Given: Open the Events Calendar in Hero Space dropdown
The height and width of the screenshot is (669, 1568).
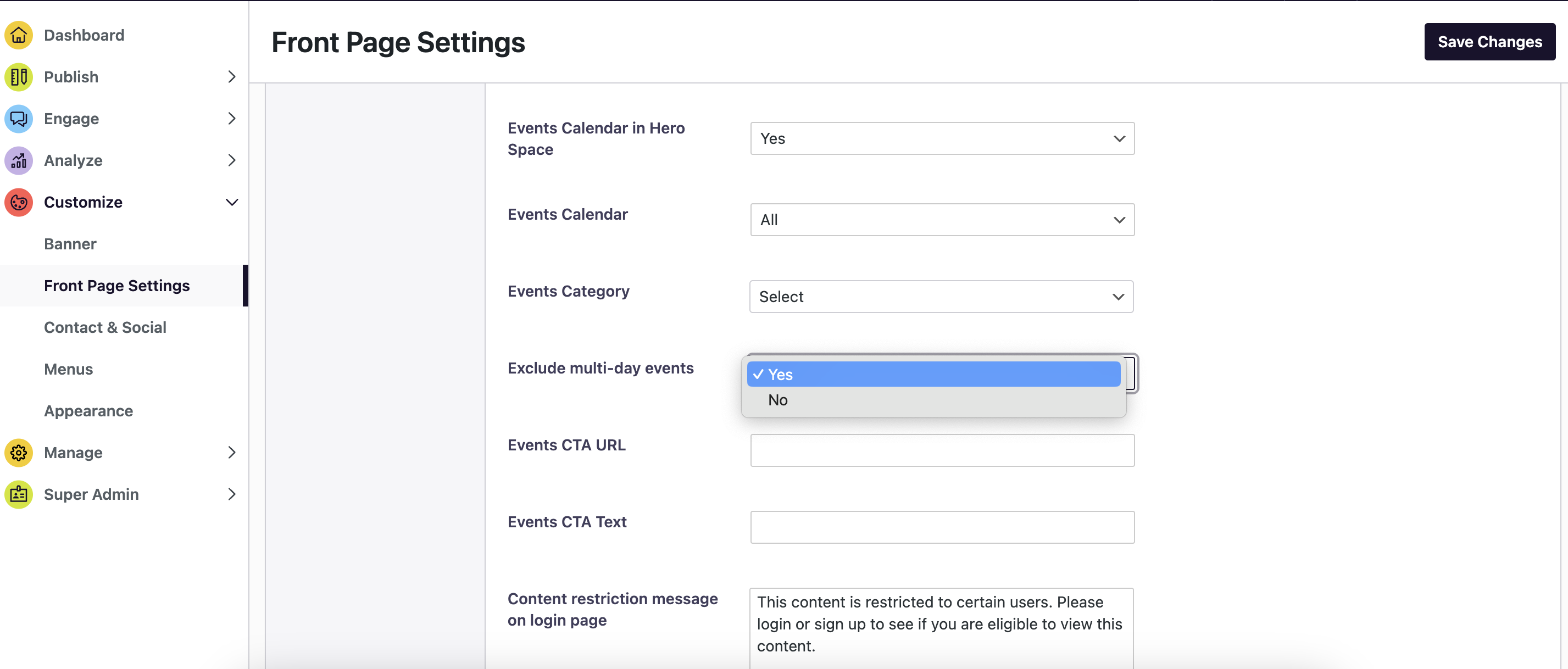Looking at the screenshot, I should (x=942, y=139).
